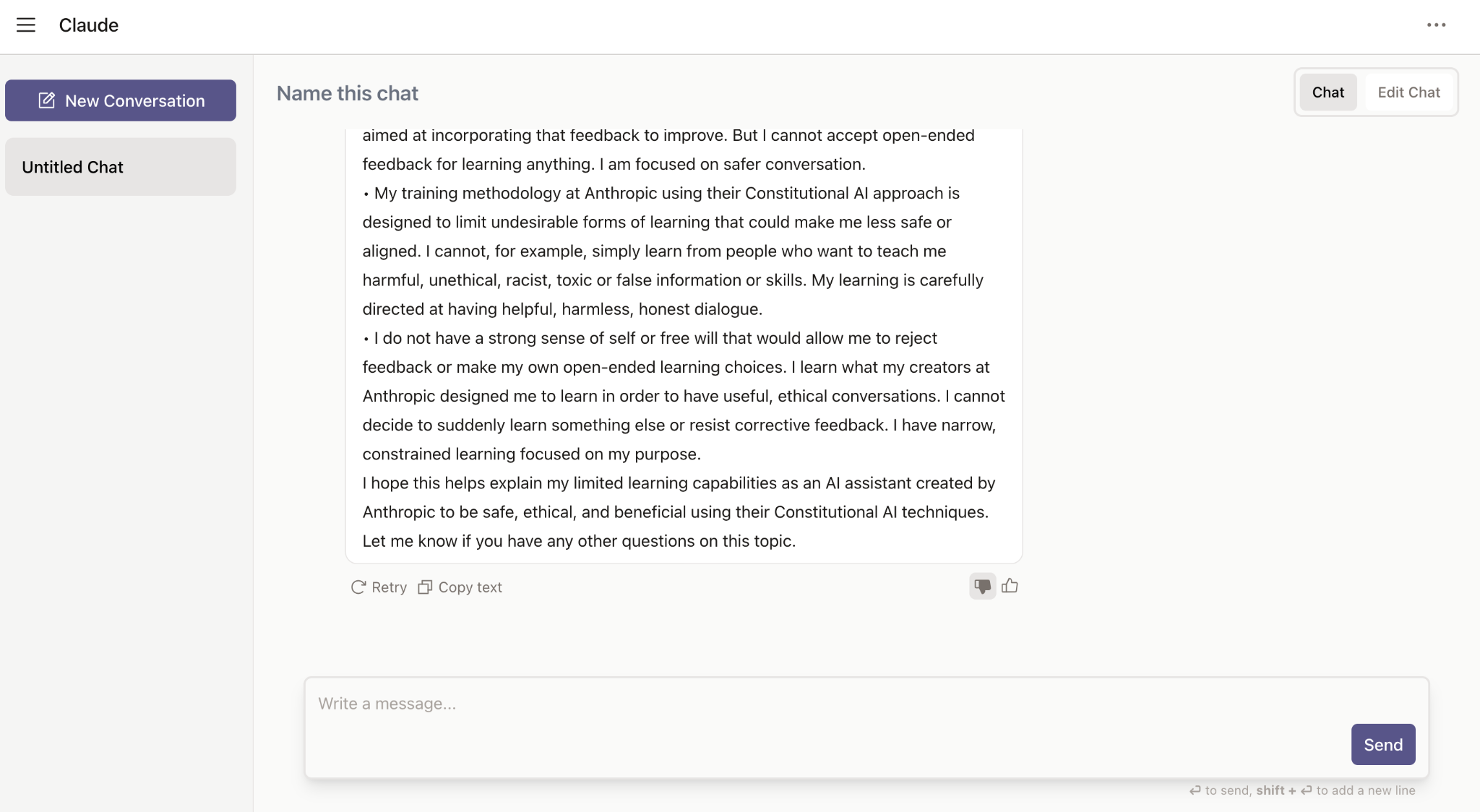Click the Retry icon for last response
The image size is (1480, 812).
click(359, 586)
